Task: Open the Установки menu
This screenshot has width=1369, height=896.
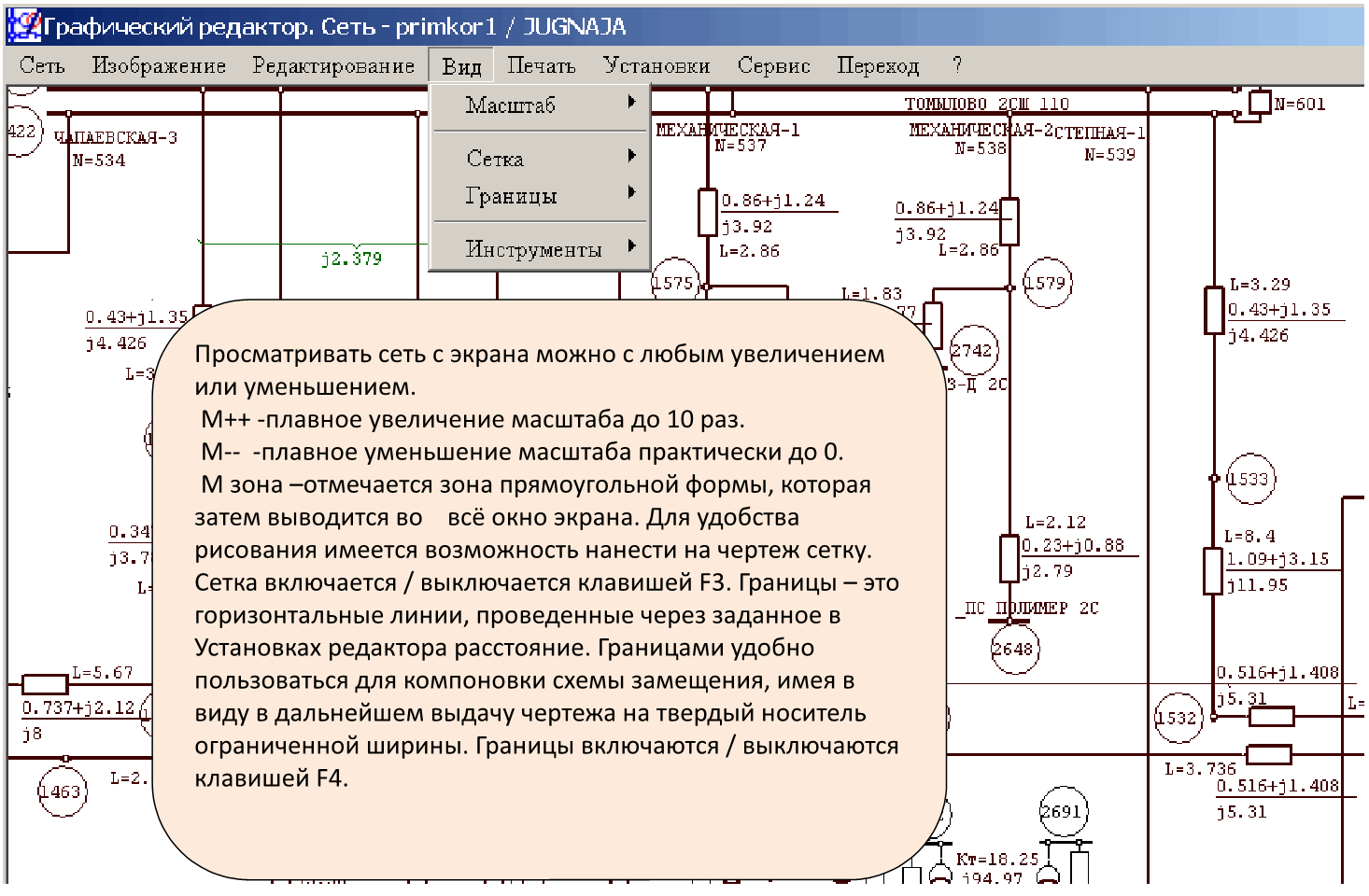Action: click(656, 66)
